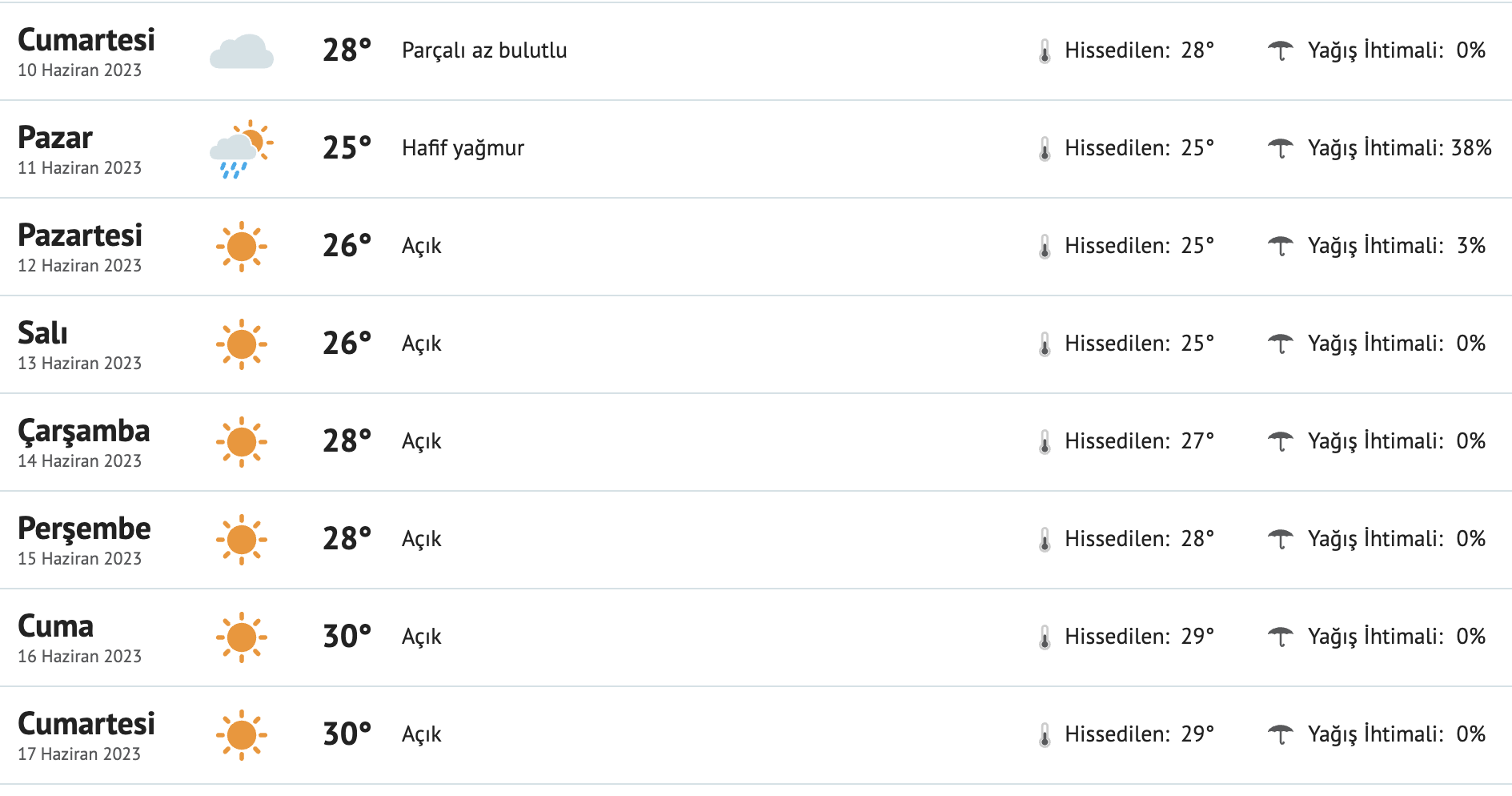Screen dimensions: 1512x796
Task: Click the sun icon for Pazartesi
Action: click(x=241, y=247)
